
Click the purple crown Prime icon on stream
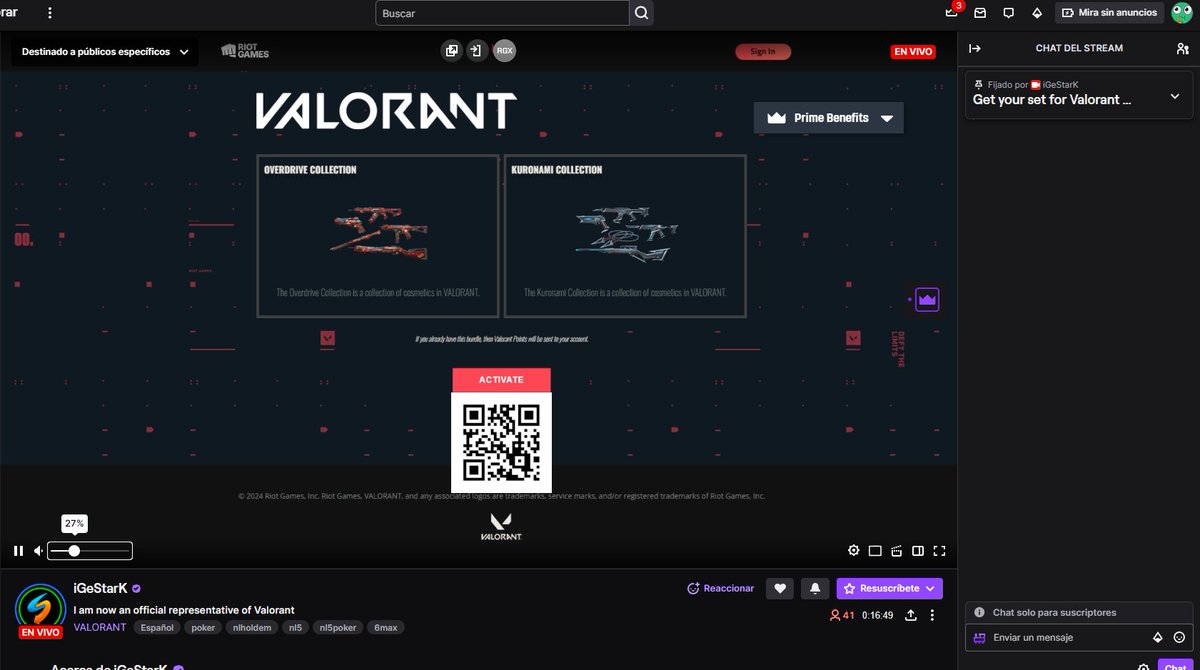pyautogui.click(x=927, y=299)
